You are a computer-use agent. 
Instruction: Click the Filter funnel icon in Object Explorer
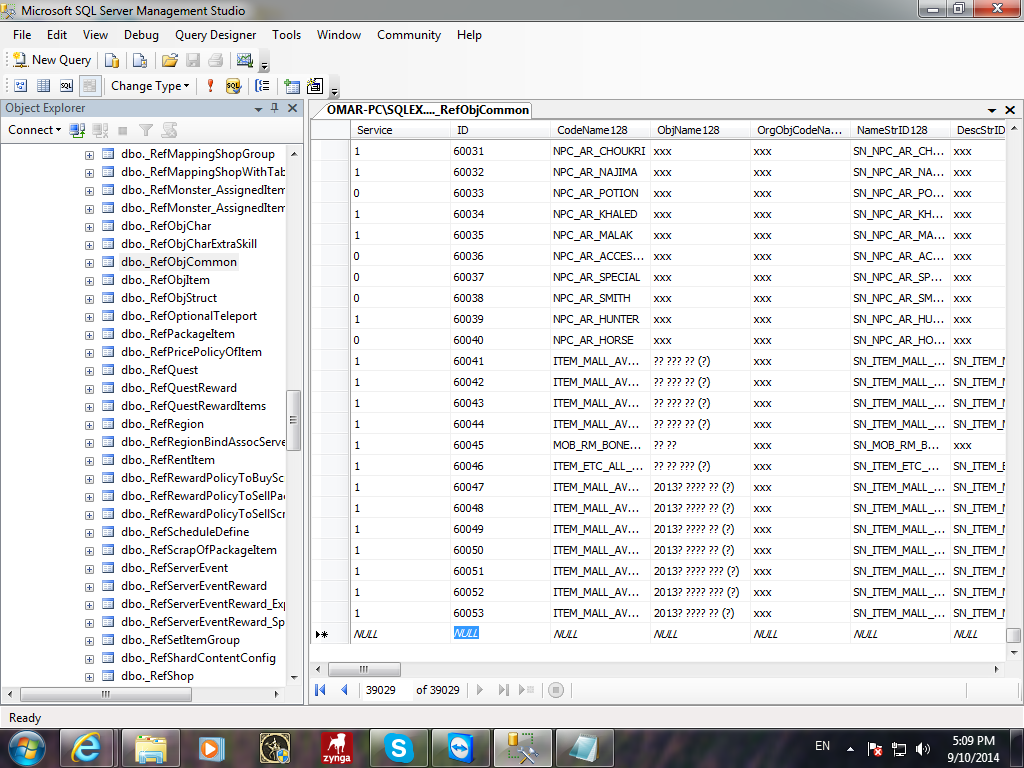146,130
